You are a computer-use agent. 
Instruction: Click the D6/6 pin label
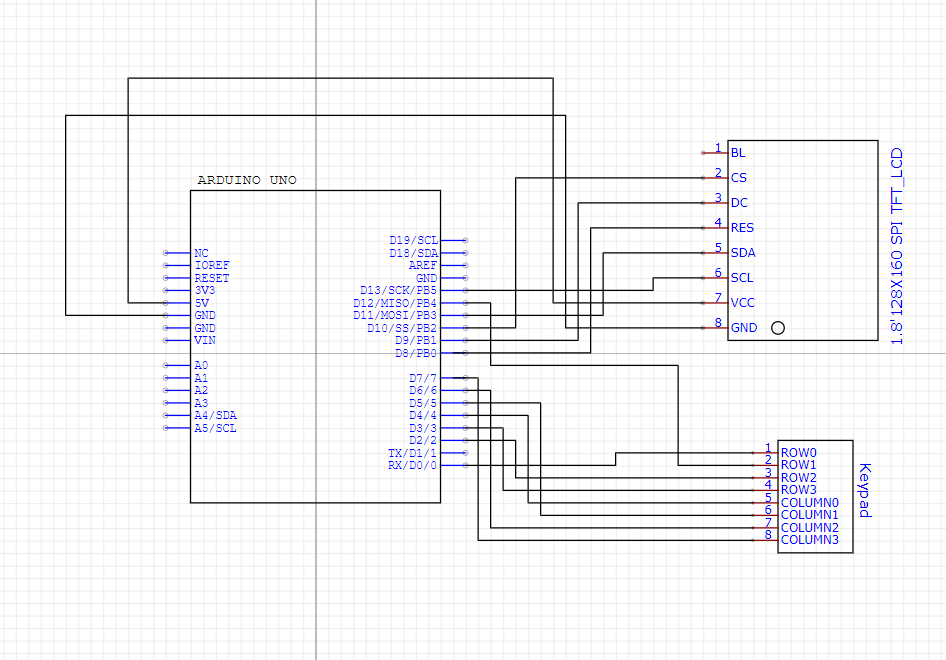pos(423,390)
